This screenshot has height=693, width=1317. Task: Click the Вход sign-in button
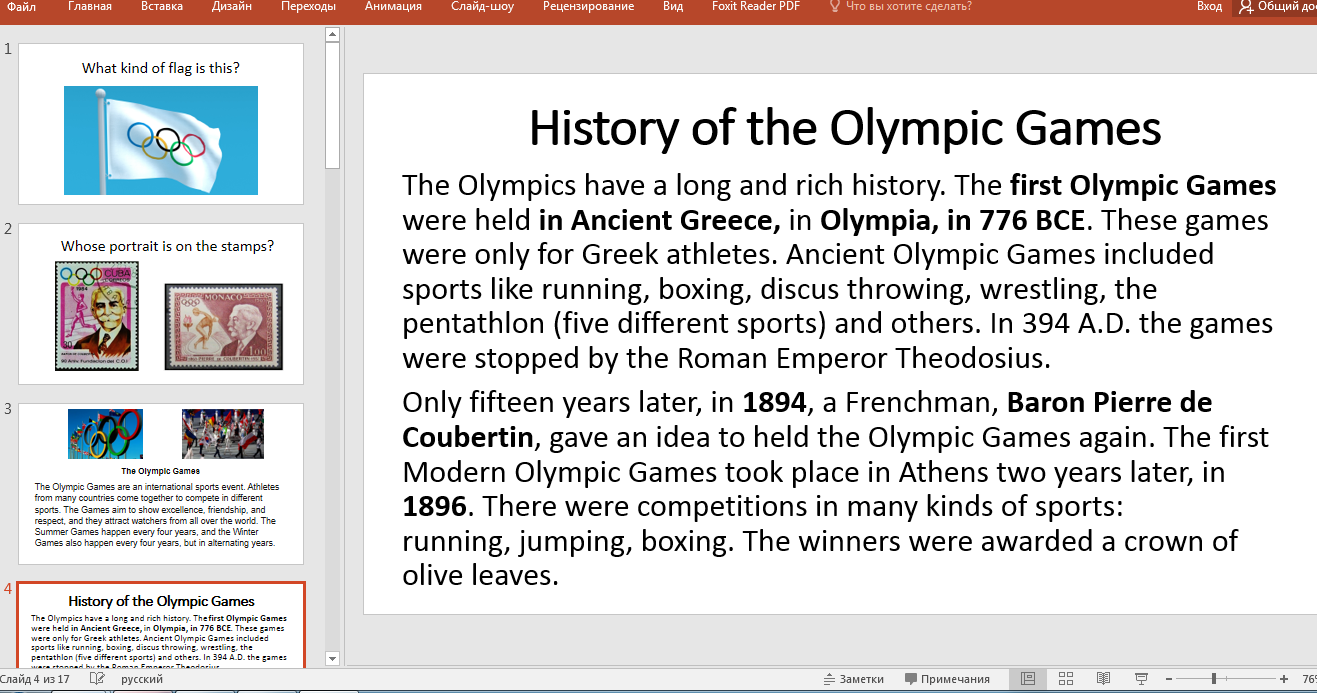pyautogui.click(x=1209, y=7)
